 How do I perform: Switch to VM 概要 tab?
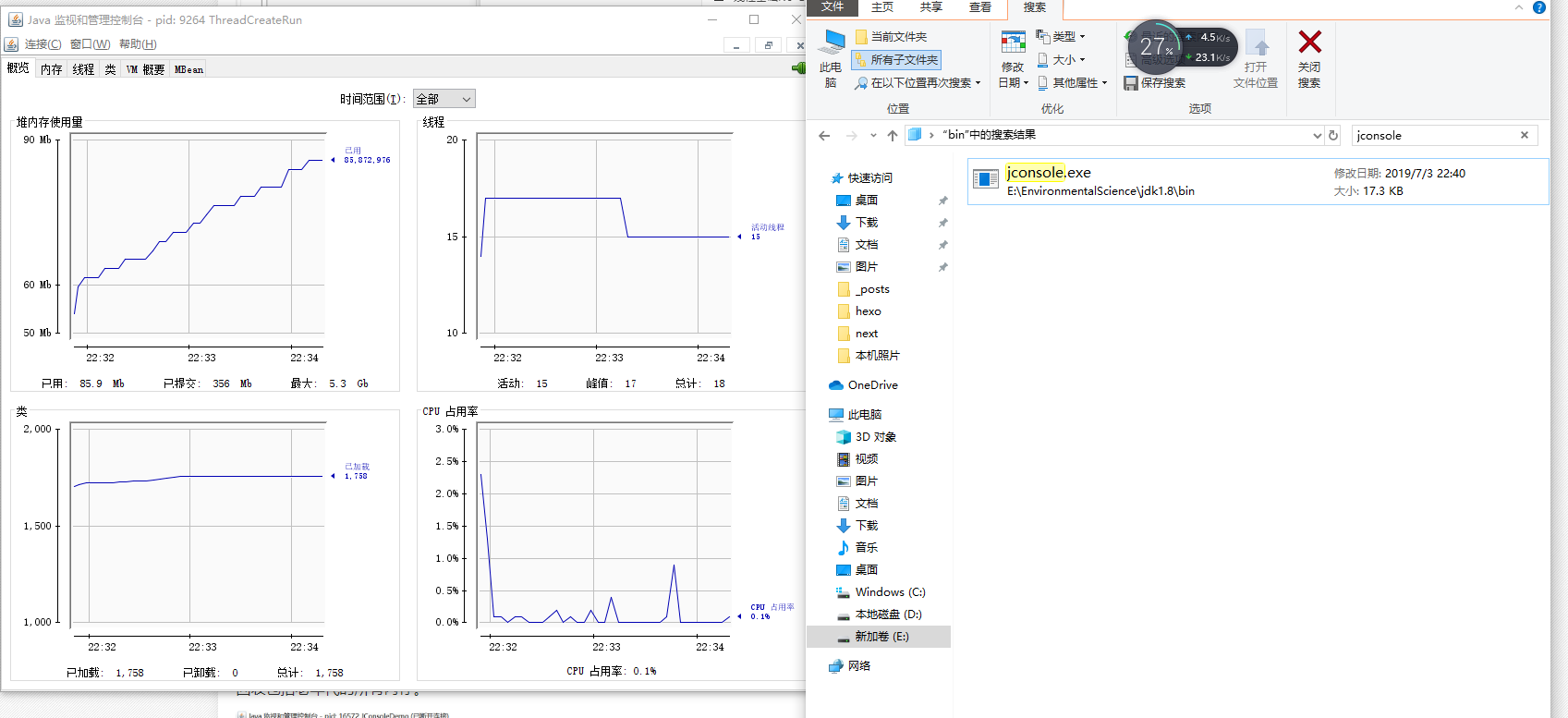coord(145,69)
